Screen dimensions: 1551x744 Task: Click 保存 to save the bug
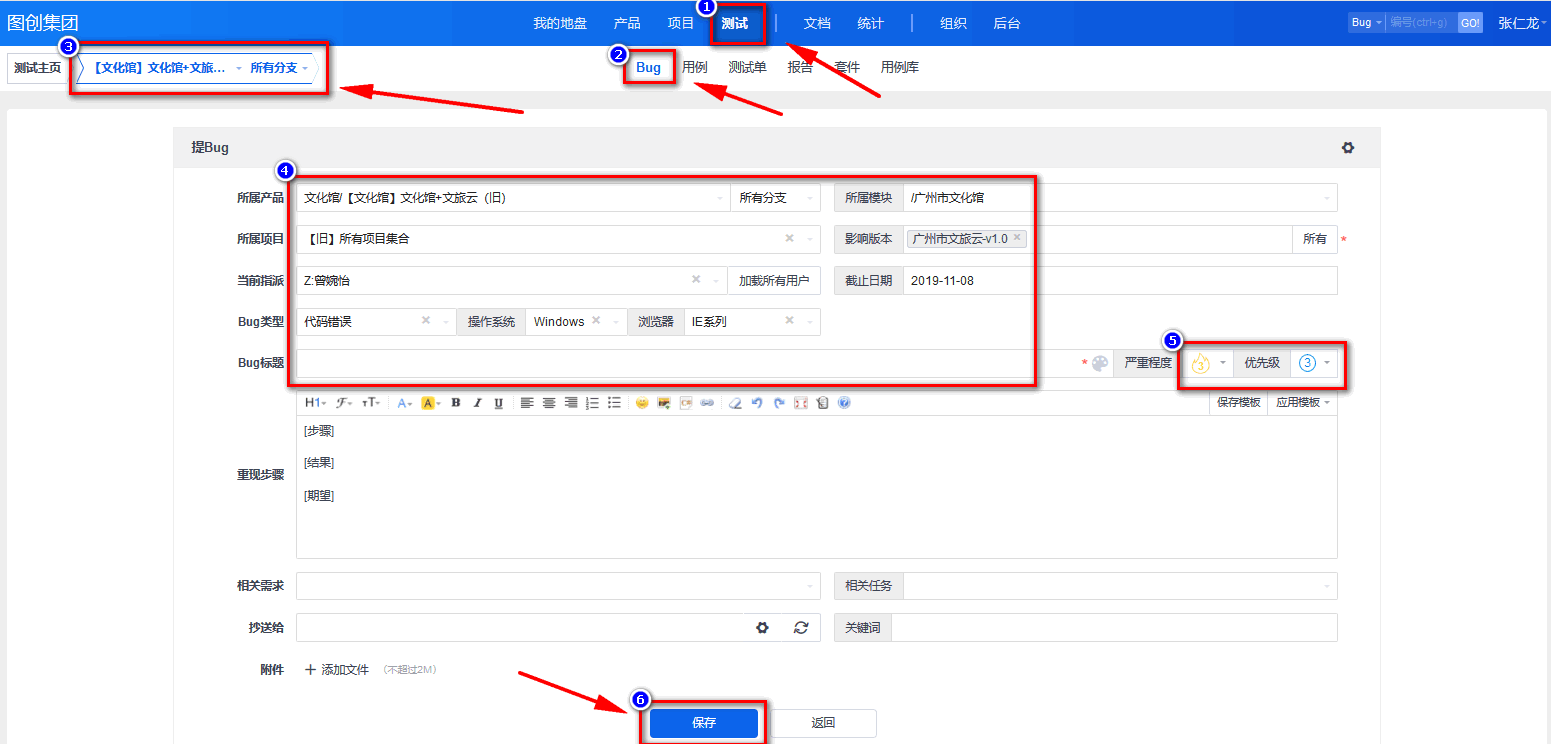(704, 723)
